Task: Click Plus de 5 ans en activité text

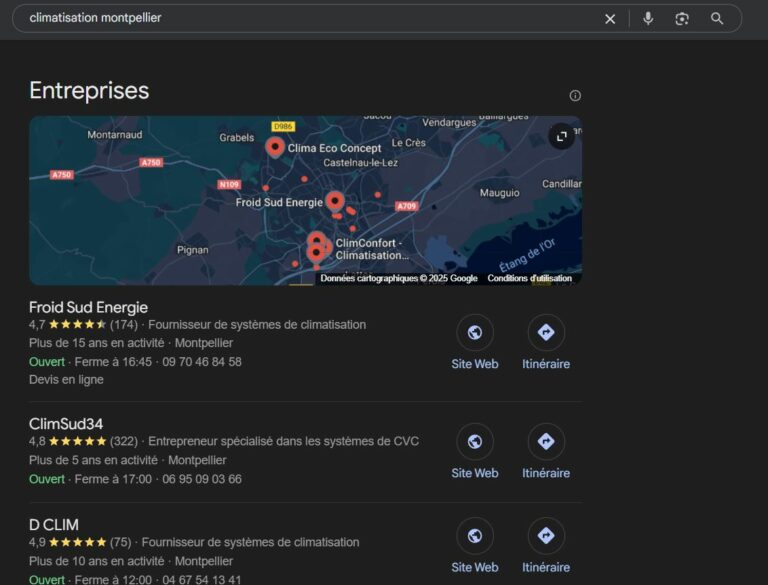Action: tap(93, 461)
